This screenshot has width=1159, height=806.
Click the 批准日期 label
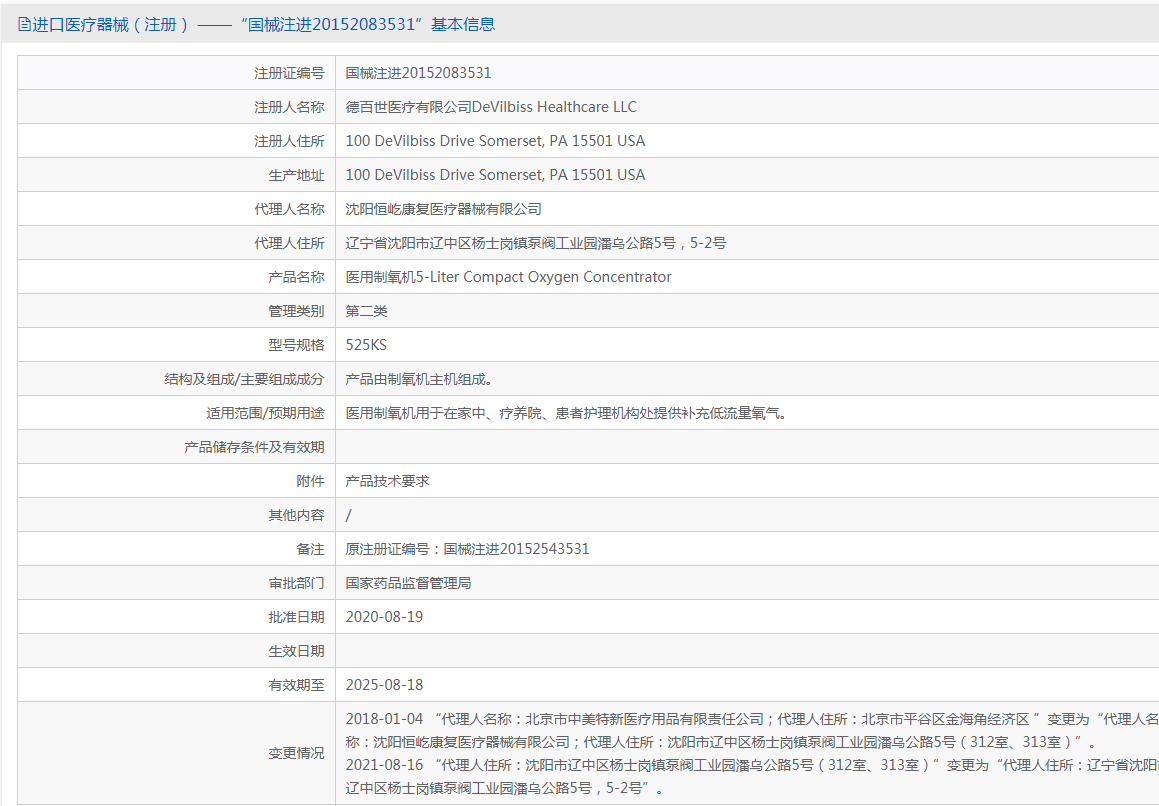296,617
